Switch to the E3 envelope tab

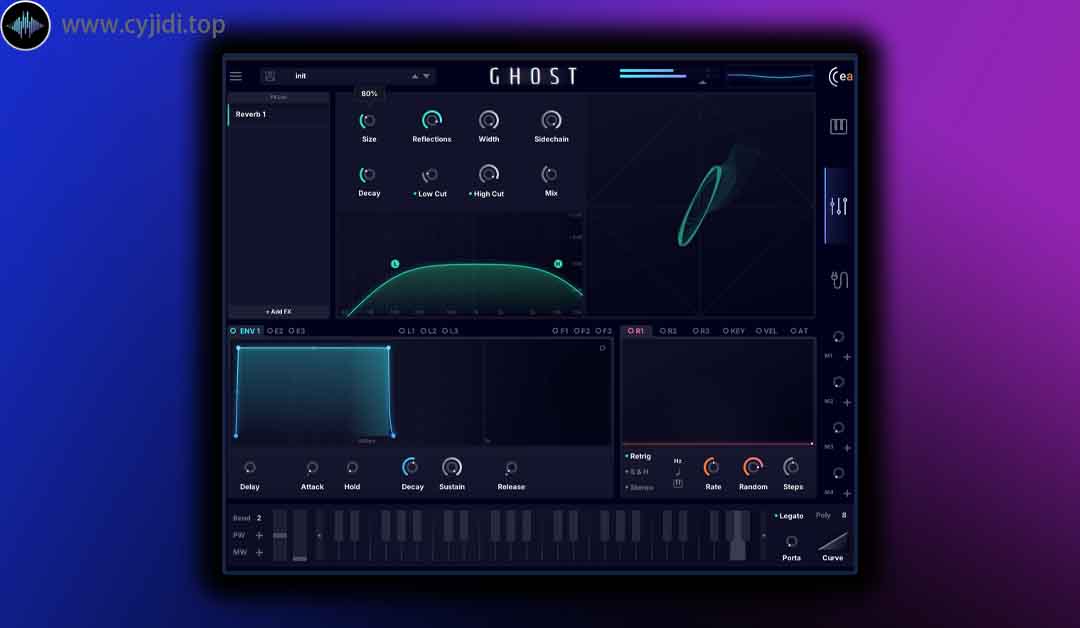[x=297, y=331]
